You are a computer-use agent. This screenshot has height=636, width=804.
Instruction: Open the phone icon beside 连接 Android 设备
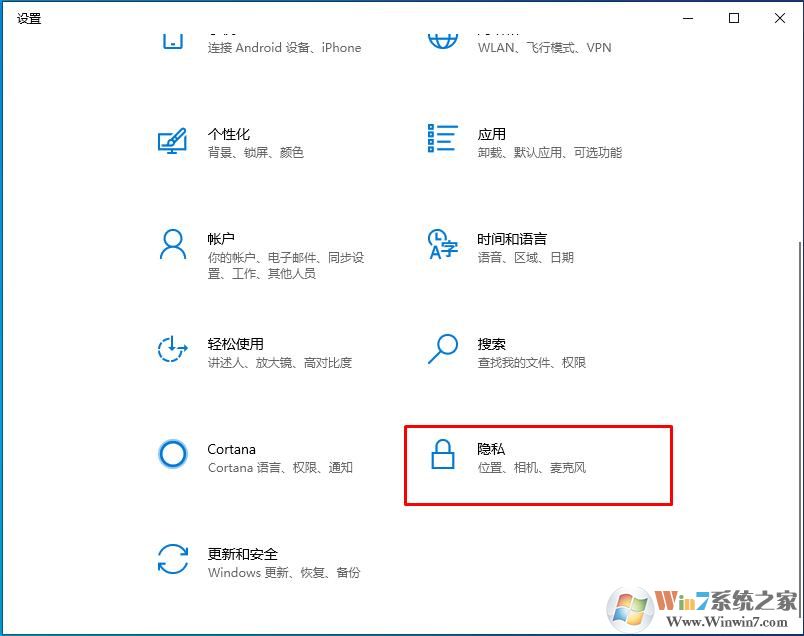pos(173,42)
